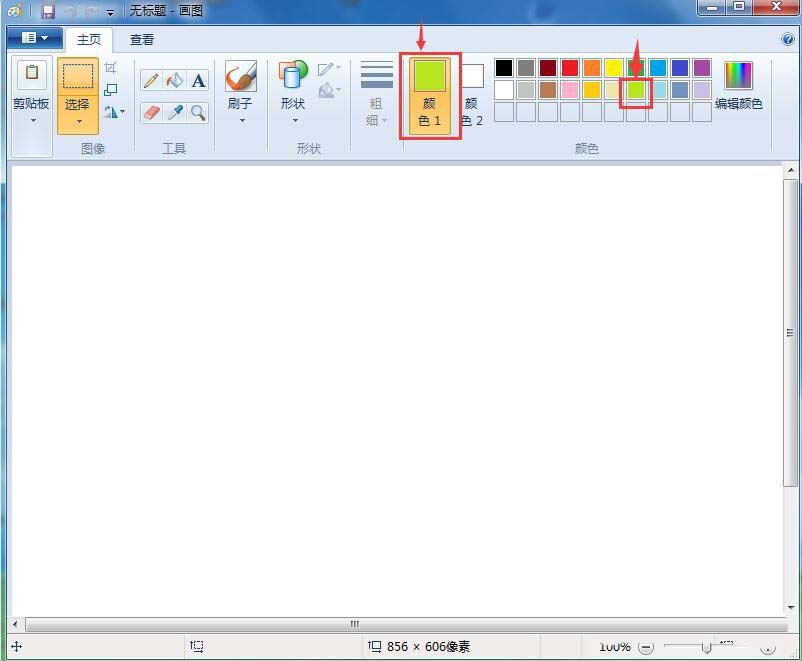The width and height of the screenshot is (802, 661).
Task: Activate Color 2 (颜色 2) selector
Action: pyautogui.click(x=472, y=96)
